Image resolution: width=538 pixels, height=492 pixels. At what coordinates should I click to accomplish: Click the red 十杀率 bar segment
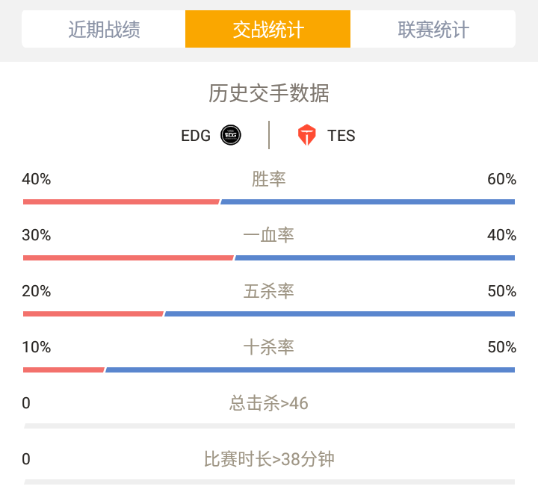(63, 370)
